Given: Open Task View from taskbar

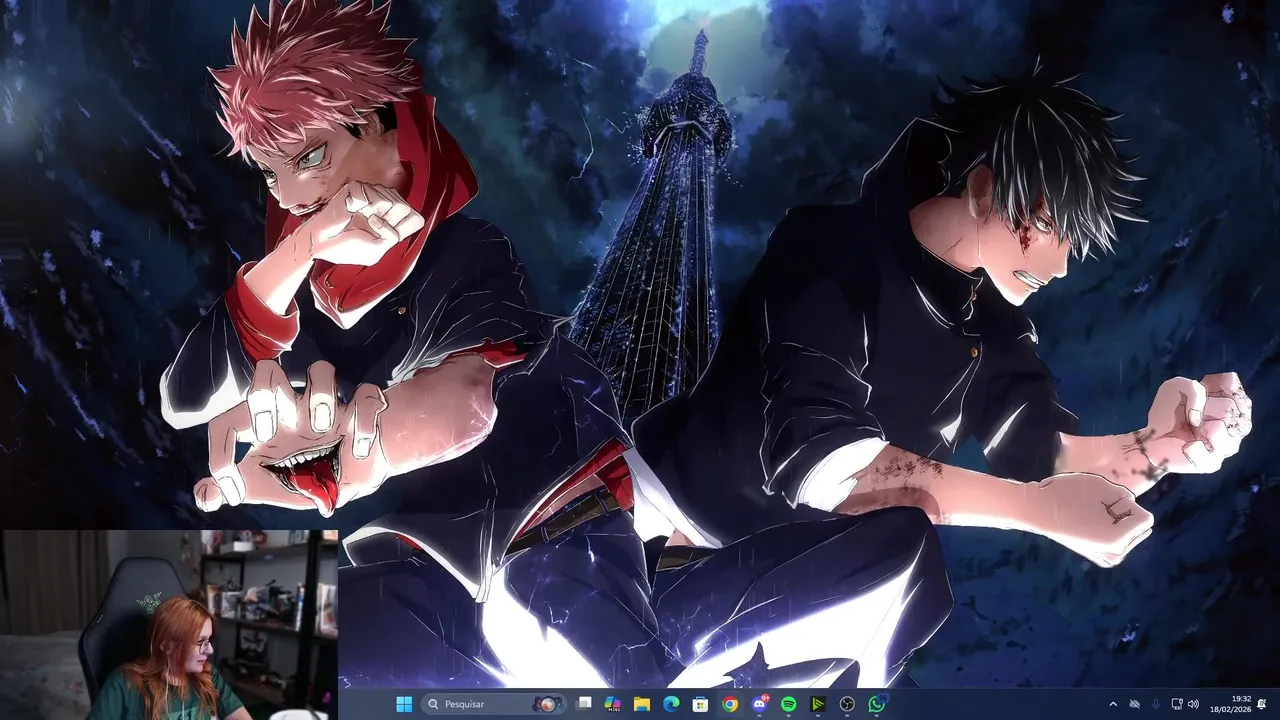Looking at the screenshot, I should [585, 704].
